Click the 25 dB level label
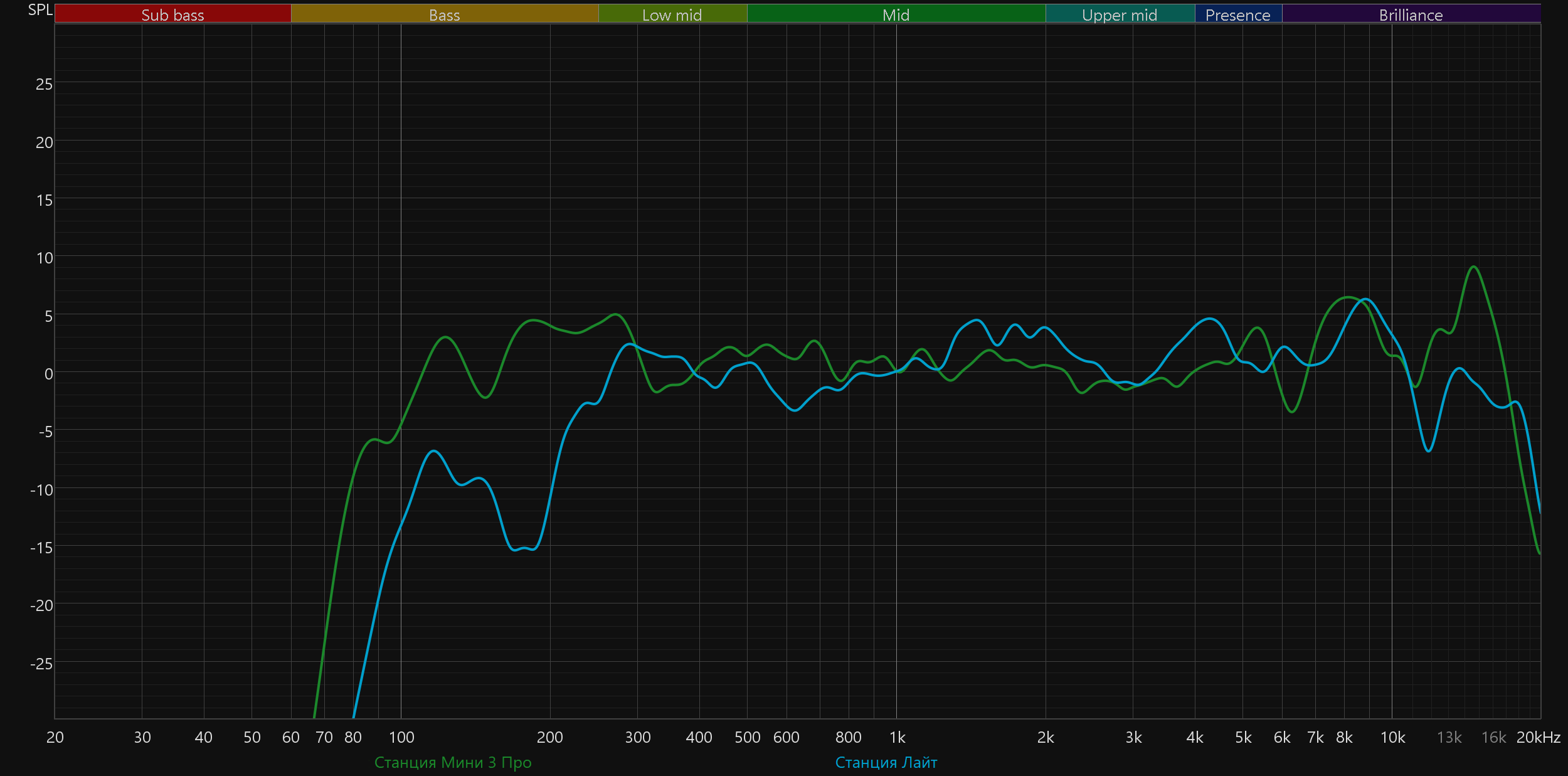This screenshot has height=776, width=1568. (44, 84)
